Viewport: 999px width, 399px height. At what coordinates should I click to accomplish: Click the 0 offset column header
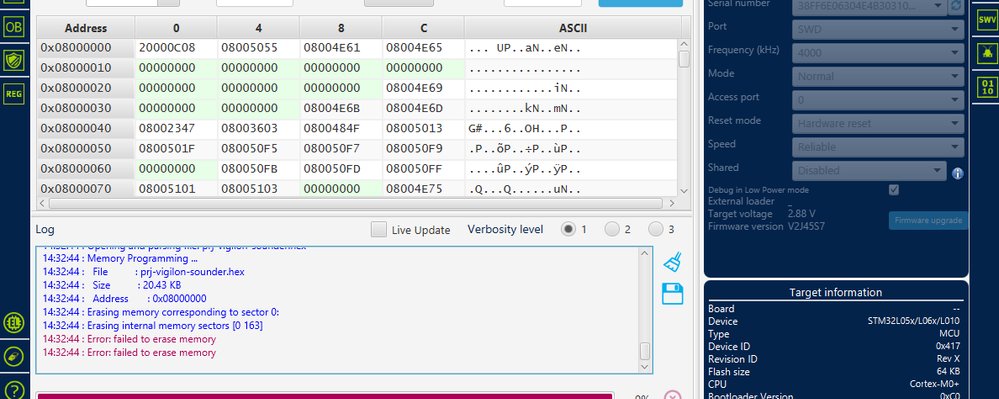pyautogui.click(x=176, y=28)
